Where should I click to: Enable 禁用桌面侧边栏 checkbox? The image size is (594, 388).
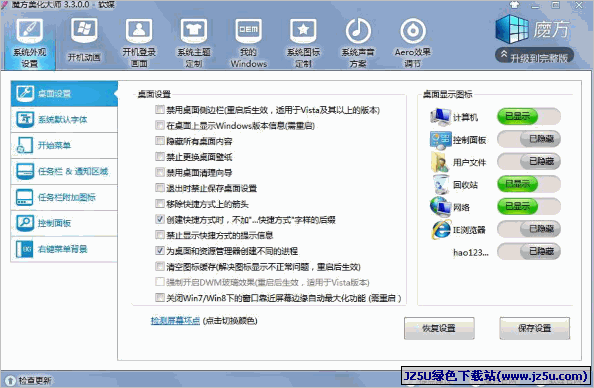[159, 110]
